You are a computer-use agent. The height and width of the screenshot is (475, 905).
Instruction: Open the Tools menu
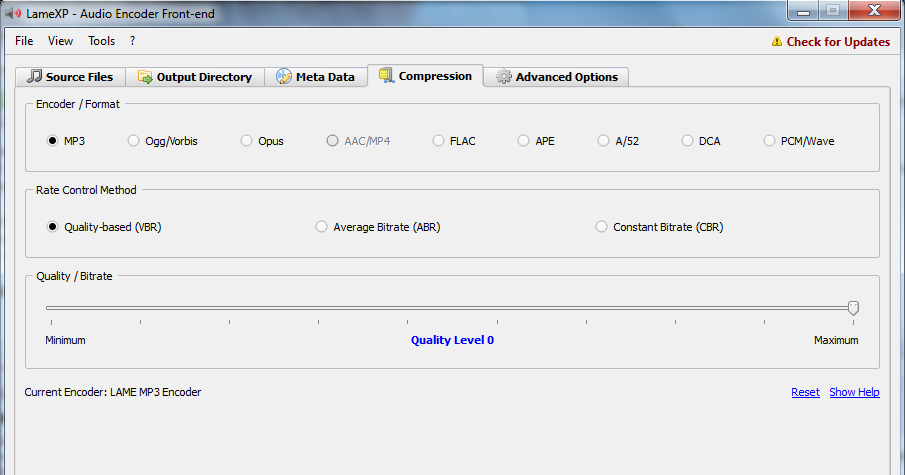tap(102, 41)
